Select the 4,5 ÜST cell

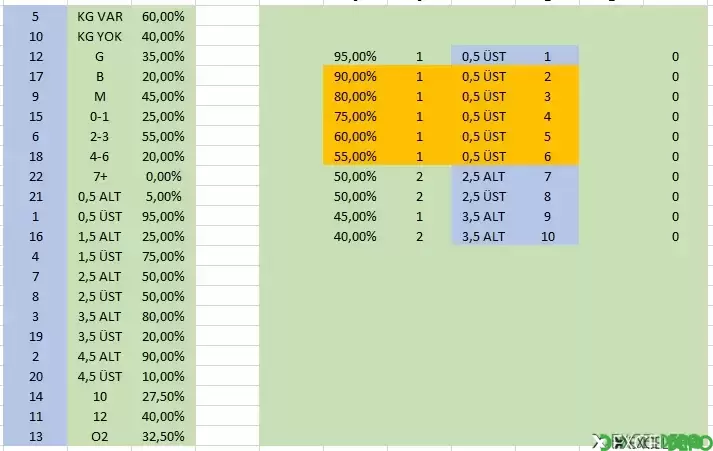(100, 376)
